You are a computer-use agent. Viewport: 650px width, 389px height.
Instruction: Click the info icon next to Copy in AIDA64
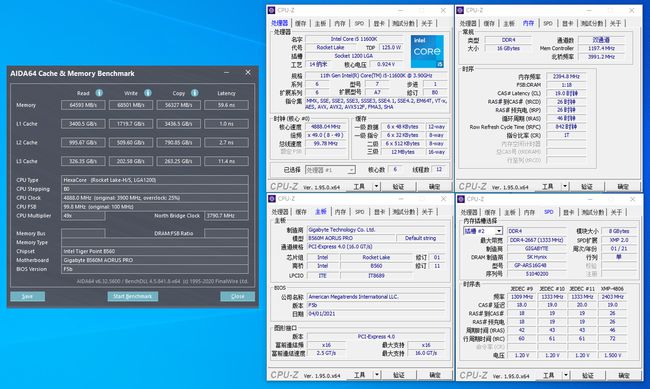click(194, 93)
